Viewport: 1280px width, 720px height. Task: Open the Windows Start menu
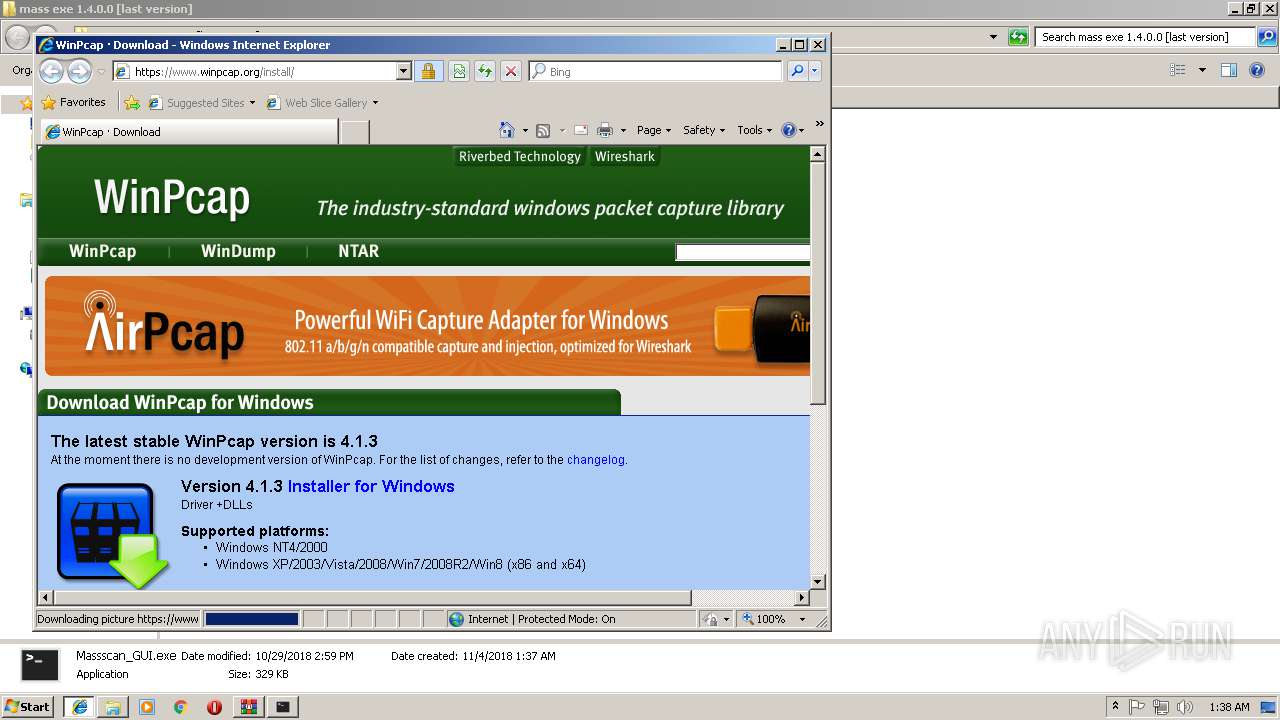(x=27, y=706)
